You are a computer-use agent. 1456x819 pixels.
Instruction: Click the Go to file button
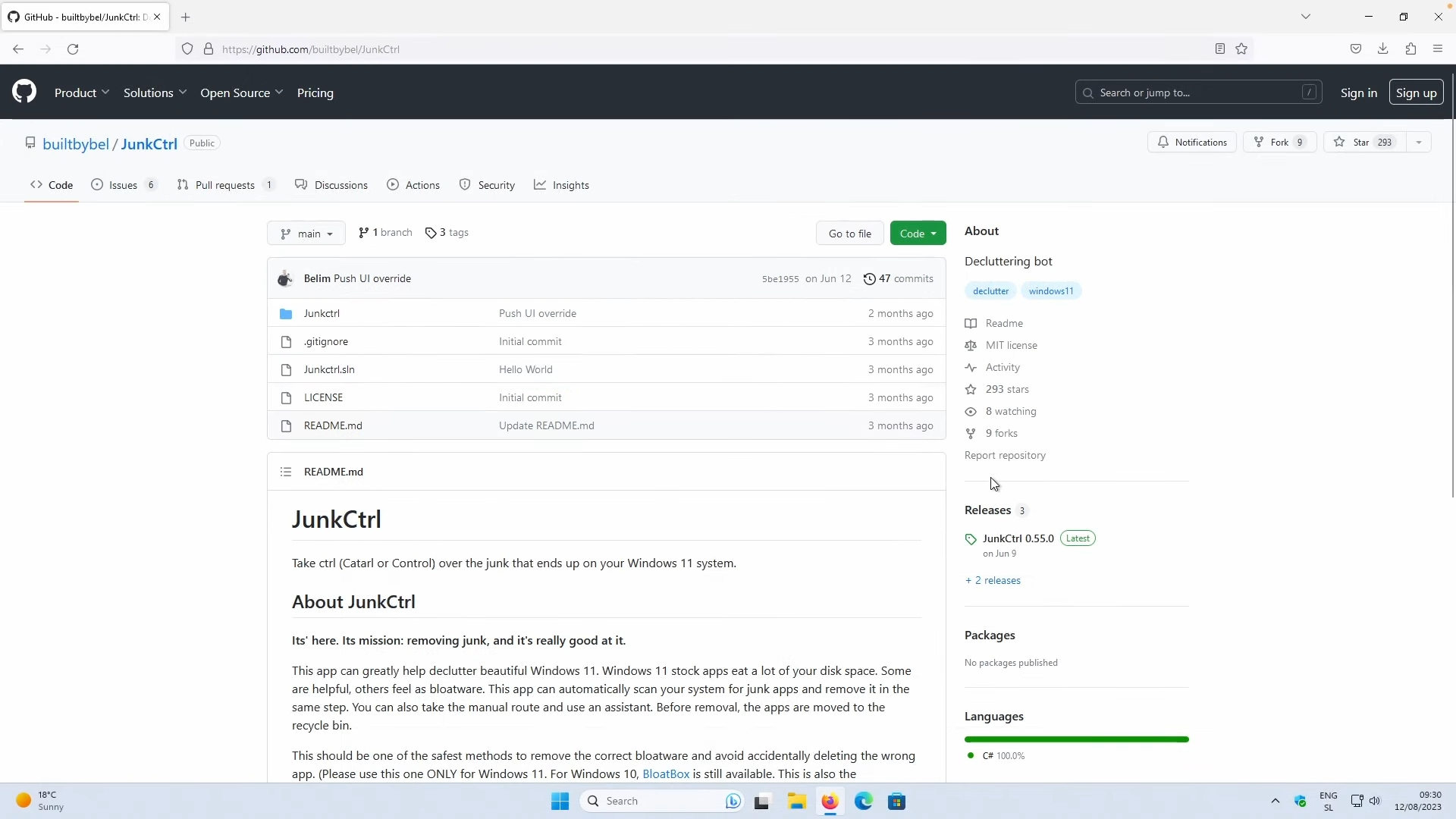849,234
